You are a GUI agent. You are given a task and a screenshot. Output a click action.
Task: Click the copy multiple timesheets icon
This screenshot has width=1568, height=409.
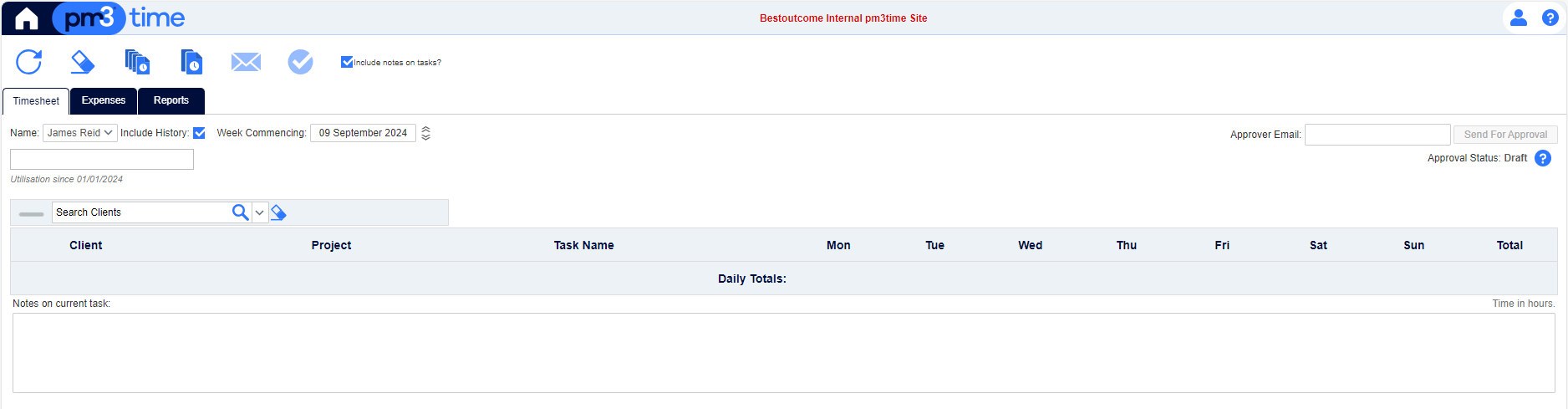(x=137, y=62)
